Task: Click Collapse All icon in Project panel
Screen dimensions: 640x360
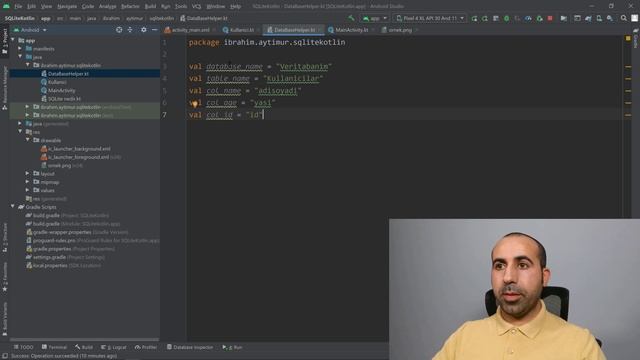Action: pos(130,30)
